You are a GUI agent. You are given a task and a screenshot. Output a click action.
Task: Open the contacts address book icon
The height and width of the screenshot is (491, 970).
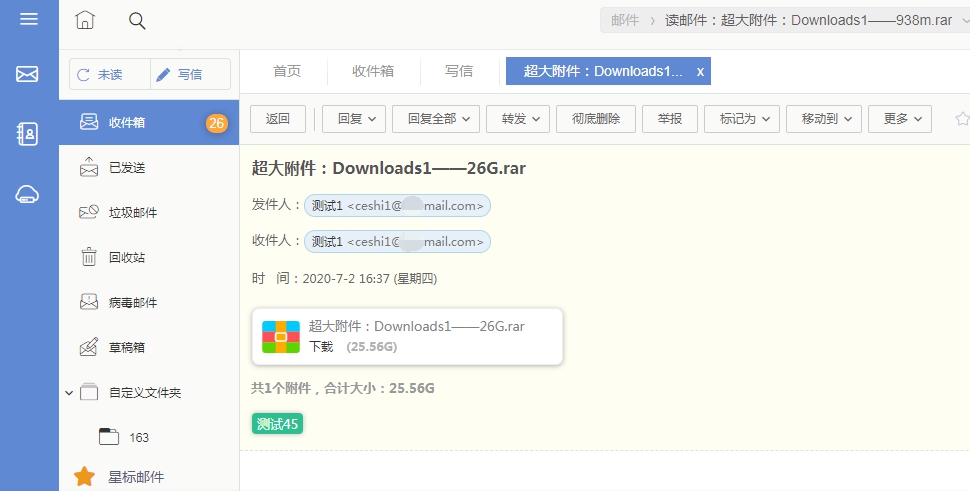point(28,134)
